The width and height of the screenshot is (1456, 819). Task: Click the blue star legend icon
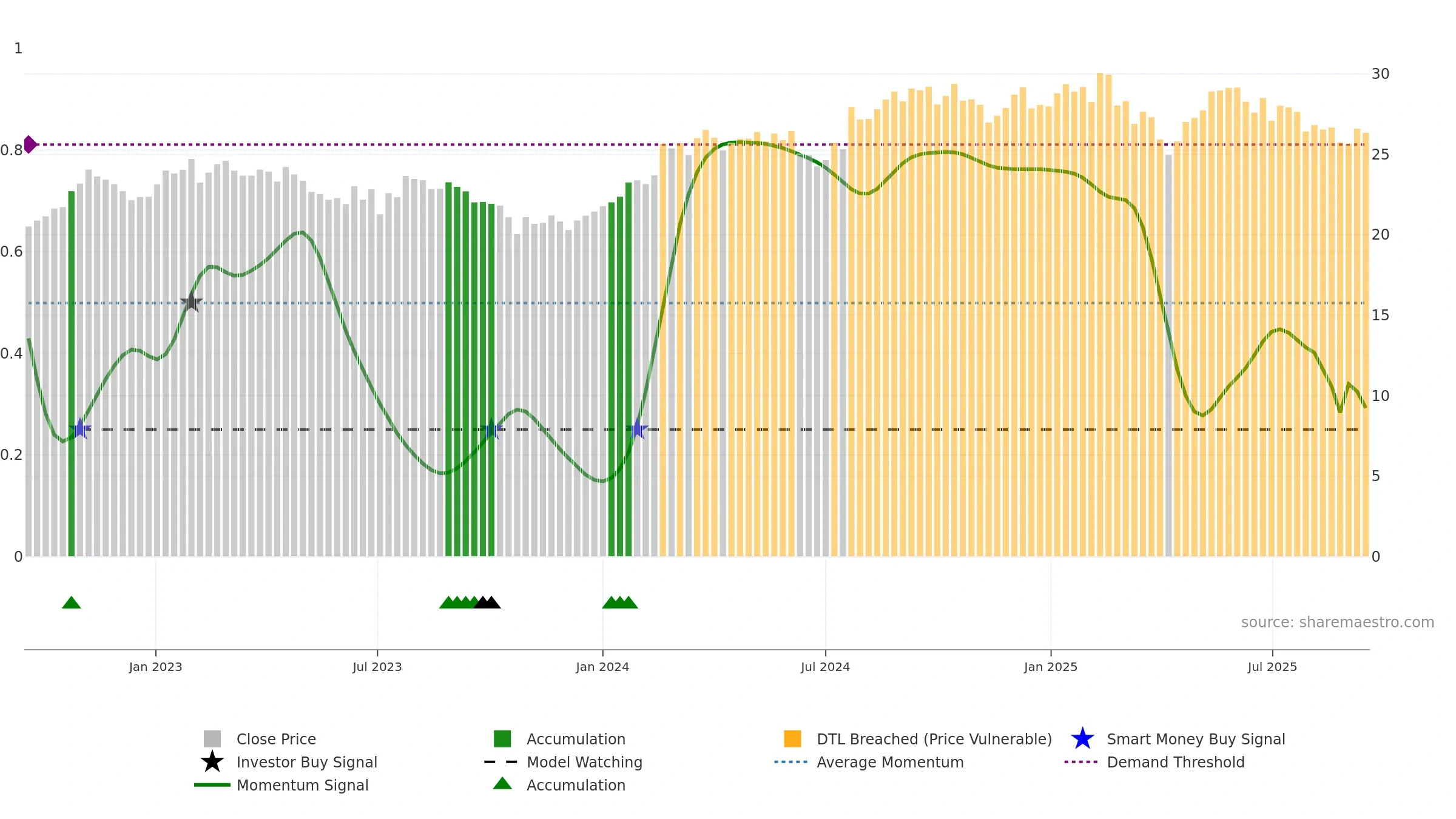point(1082,739)
